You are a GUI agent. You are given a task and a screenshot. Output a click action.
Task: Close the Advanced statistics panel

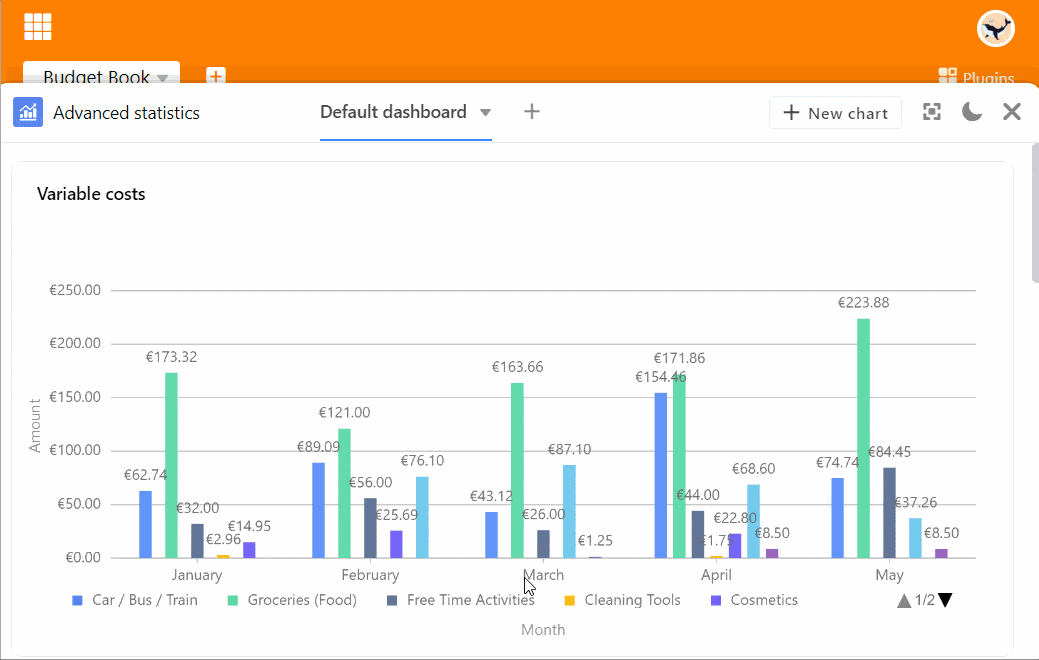pyautogui.click(x=1012, y=112)
